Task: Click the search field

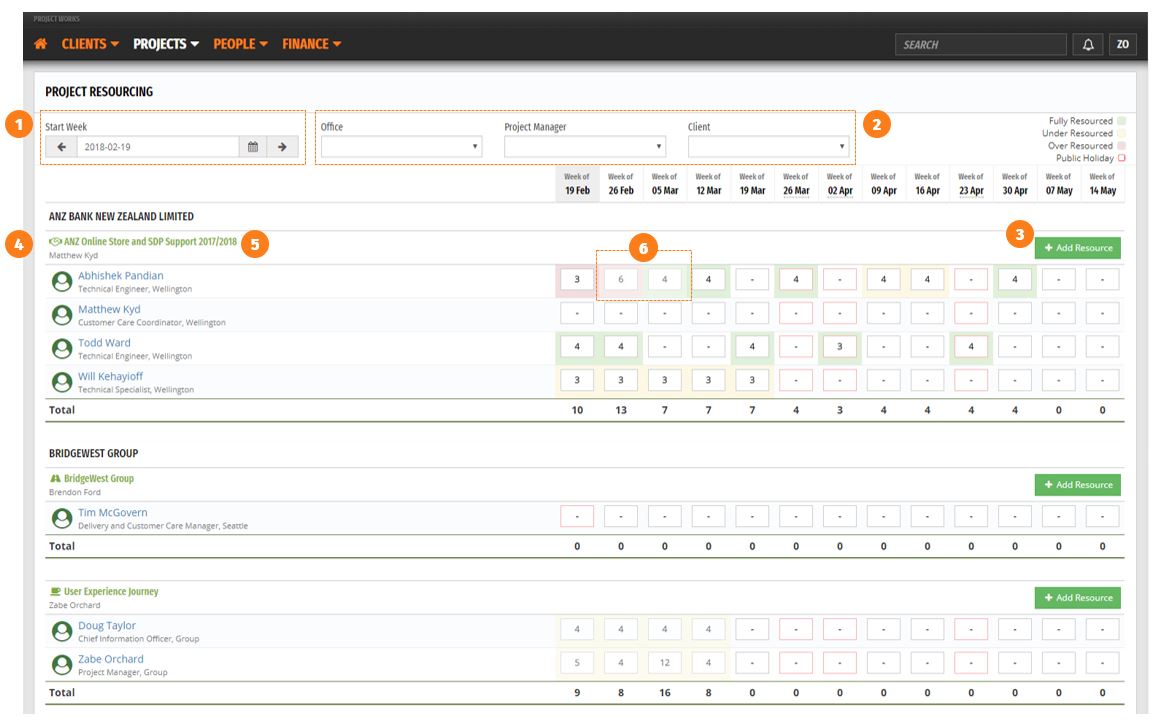Action: pyautogui.click(x=981, y=45)
